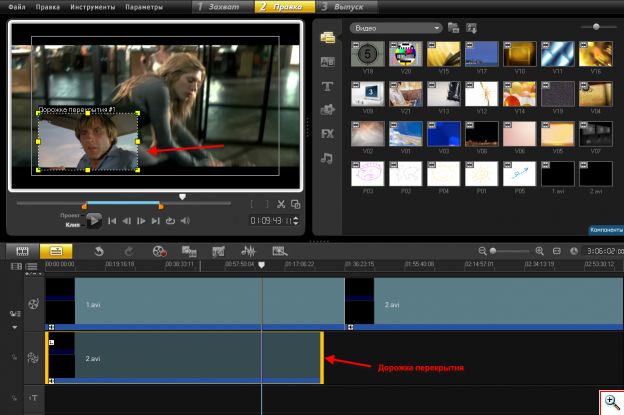
Task: Open the Инструменты menu
Action: click(93, 7)
